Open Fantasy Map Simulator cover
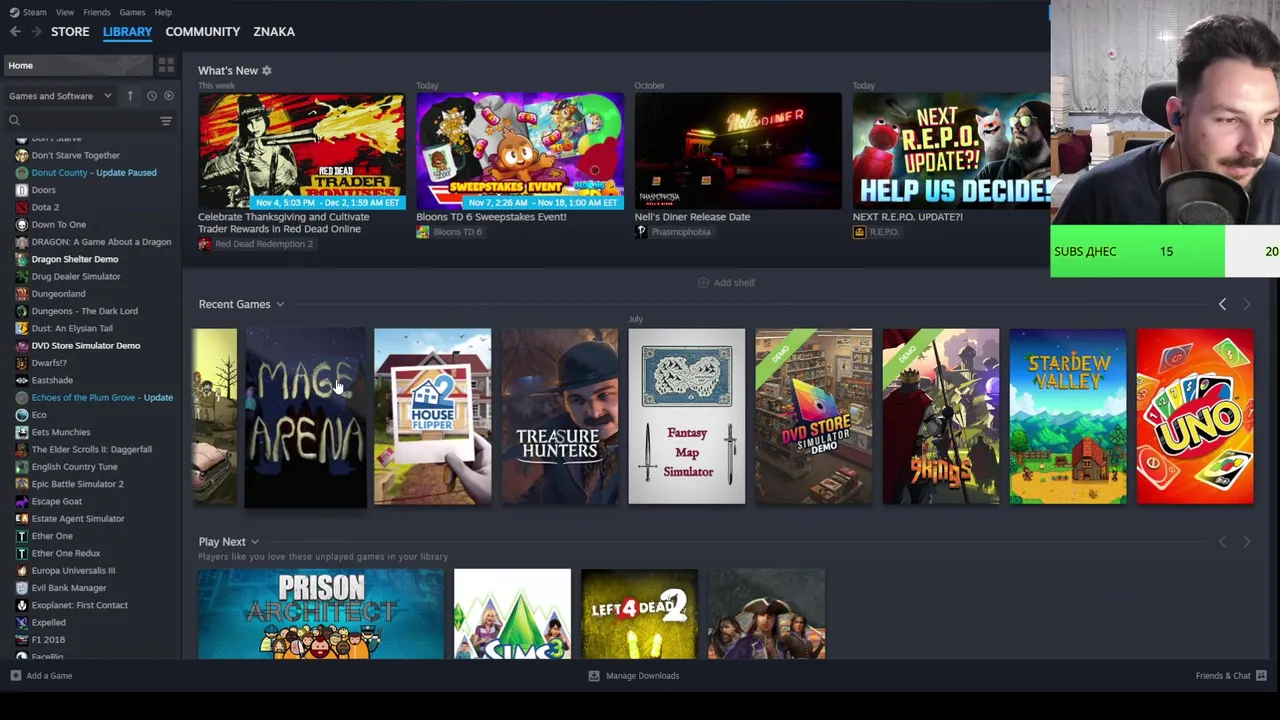This screenshot has width=1280, height=720. pyautogui.click(x=686, y=416)
